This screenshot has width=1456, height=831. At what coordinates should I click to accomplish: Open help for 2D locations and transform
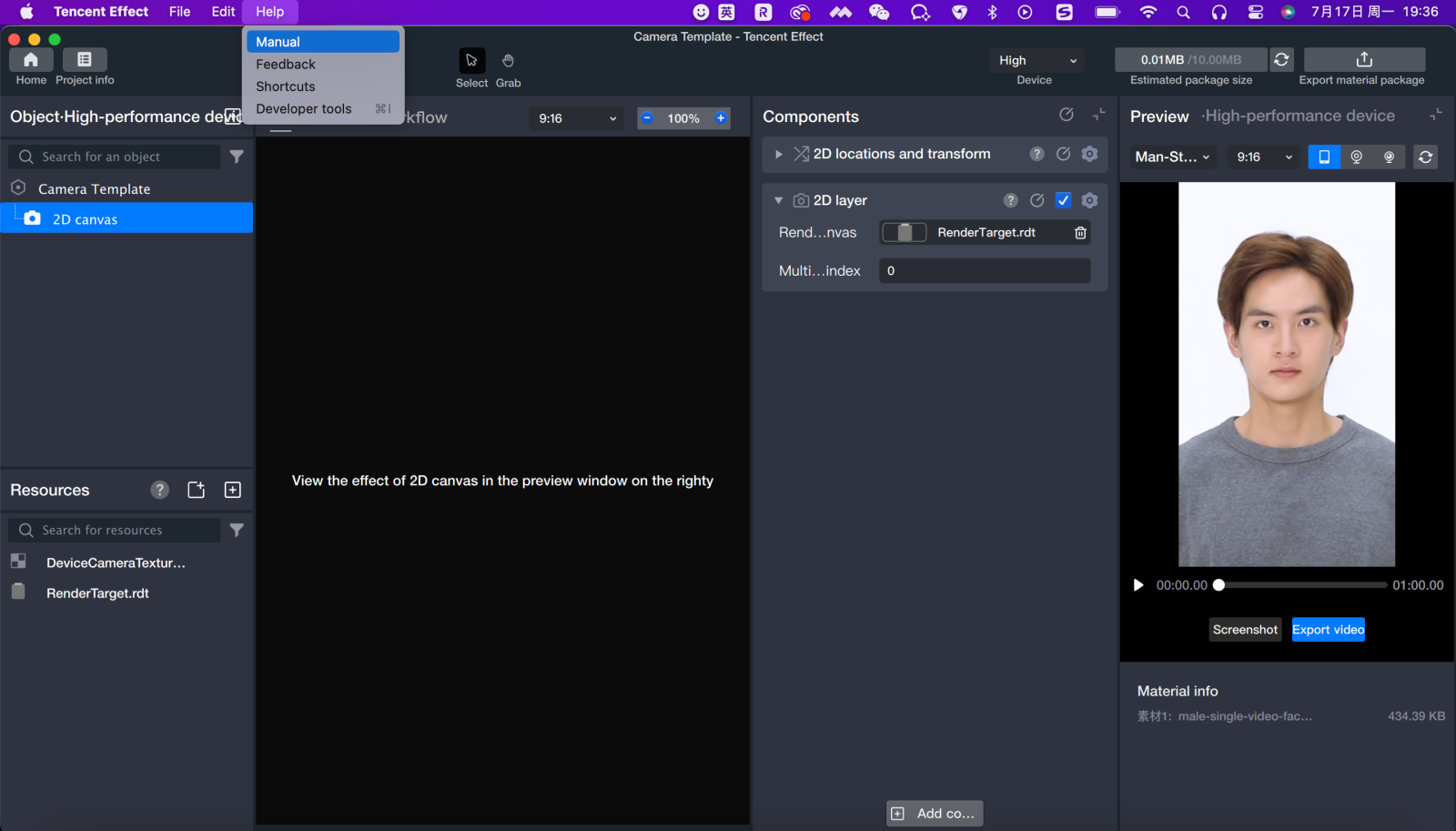point(1036,154)
